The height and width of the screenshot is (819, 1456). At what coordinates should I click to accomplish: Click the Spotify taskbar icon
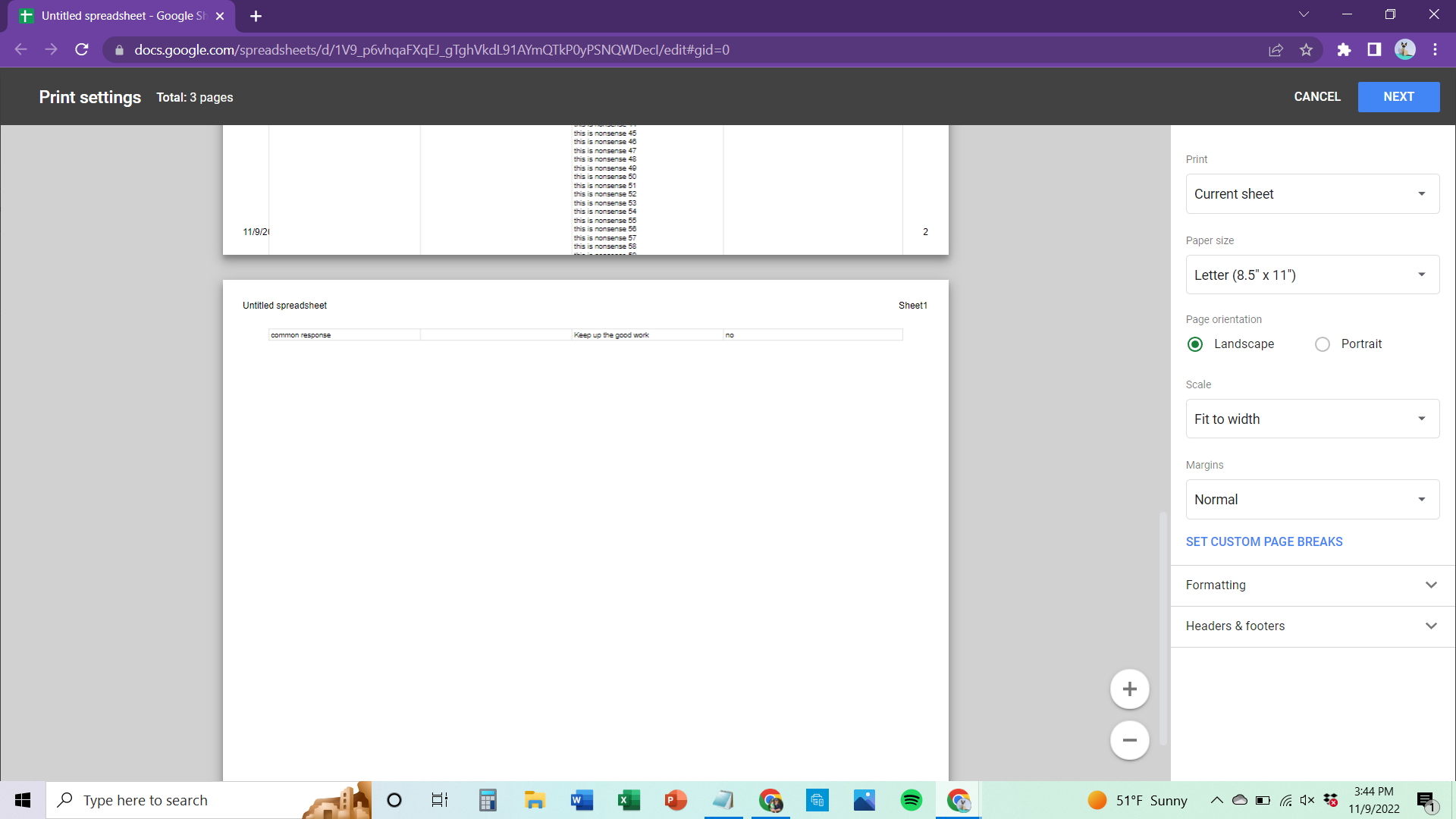coord(912,800)
